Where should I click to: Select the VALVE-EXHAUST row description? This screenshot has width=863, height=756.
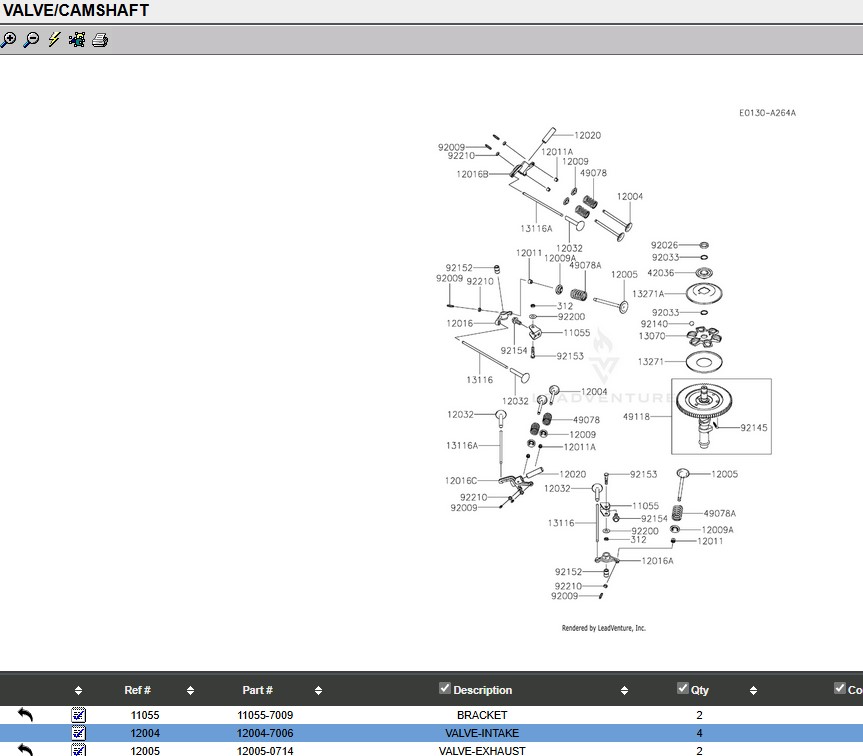[482, 750]
